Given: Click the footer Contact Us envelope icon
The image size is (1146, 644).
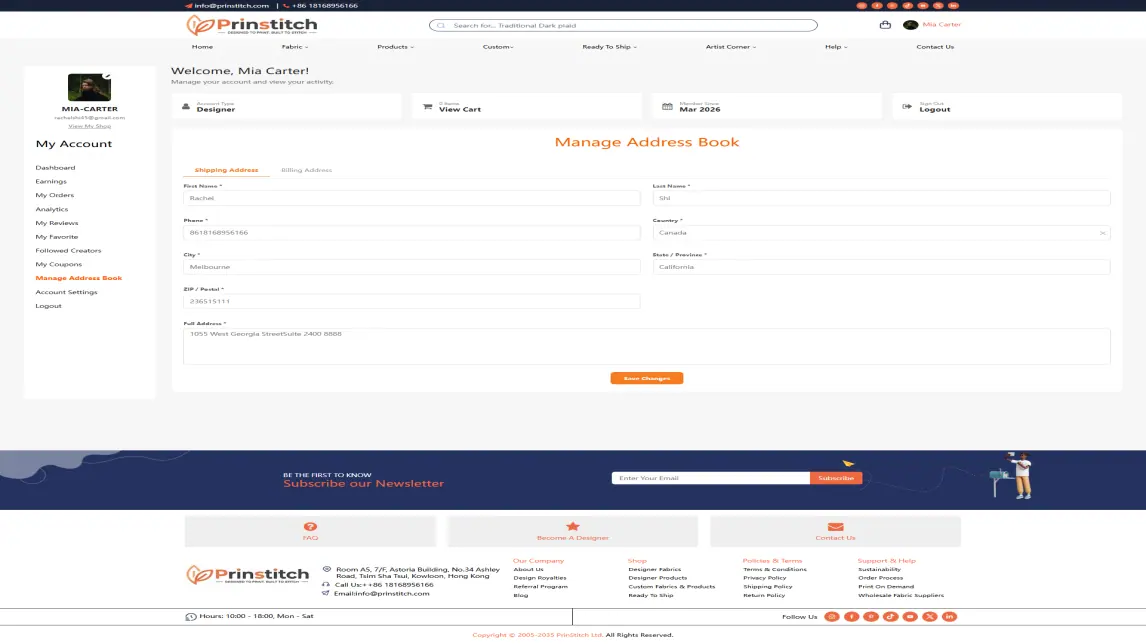Looking at the screenshot, I should 835,526.
